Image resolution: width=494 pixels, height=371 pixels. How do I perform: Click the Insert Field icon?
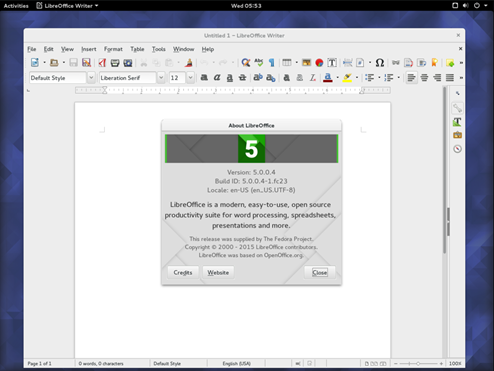[x=360, y=62]
